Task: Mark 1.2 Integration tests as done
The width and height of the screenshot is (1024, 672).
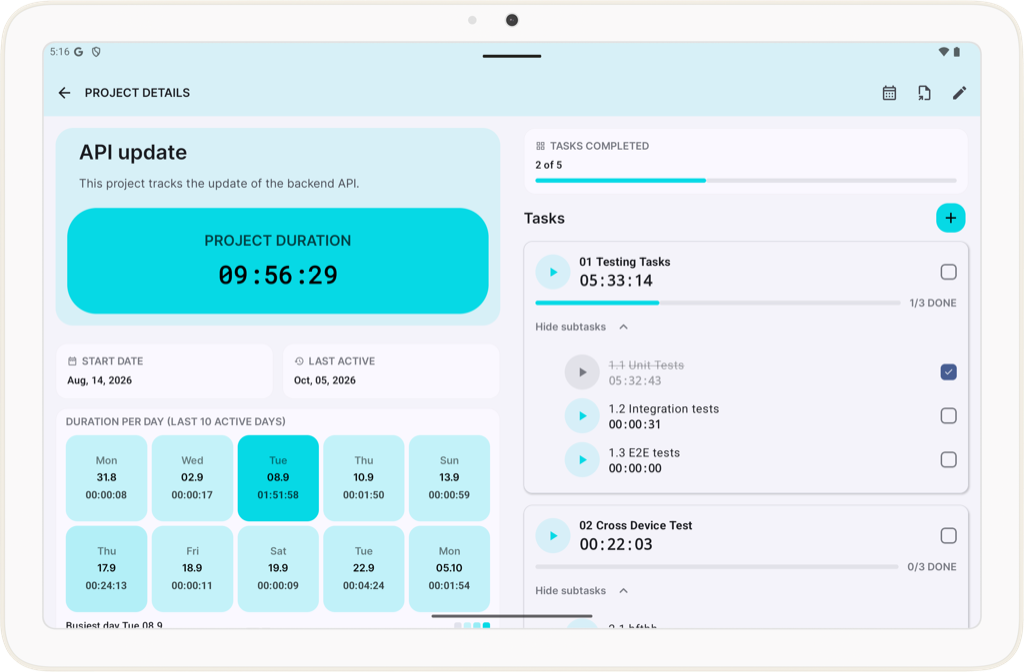Action: (x=948, y=416)
